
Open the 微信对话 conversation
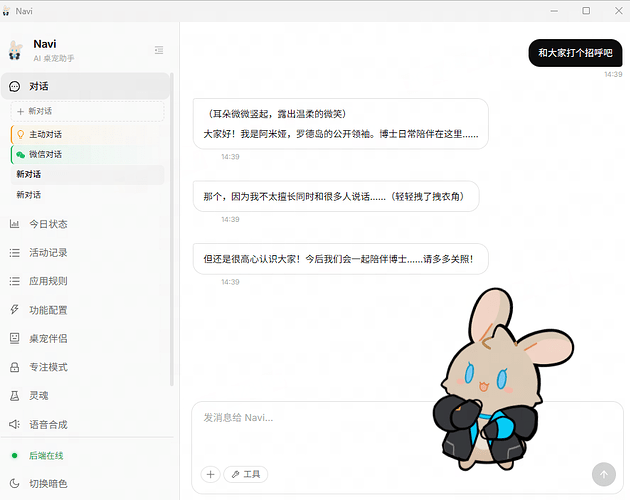[x=87, y=154]
